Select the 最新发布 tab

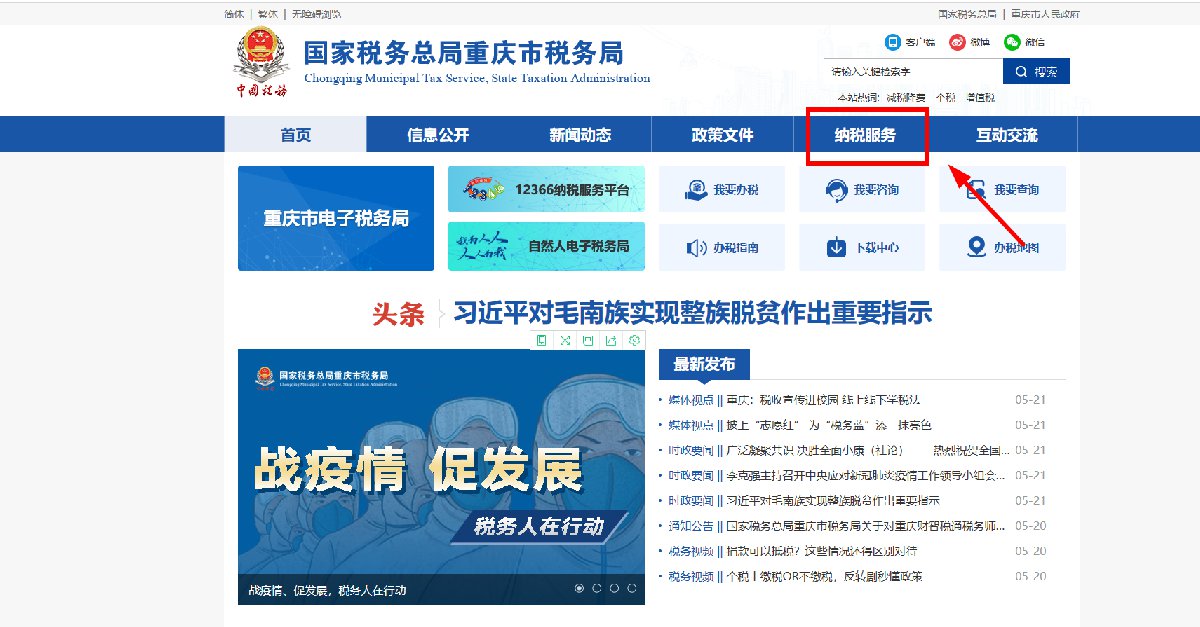coord(704,364)
